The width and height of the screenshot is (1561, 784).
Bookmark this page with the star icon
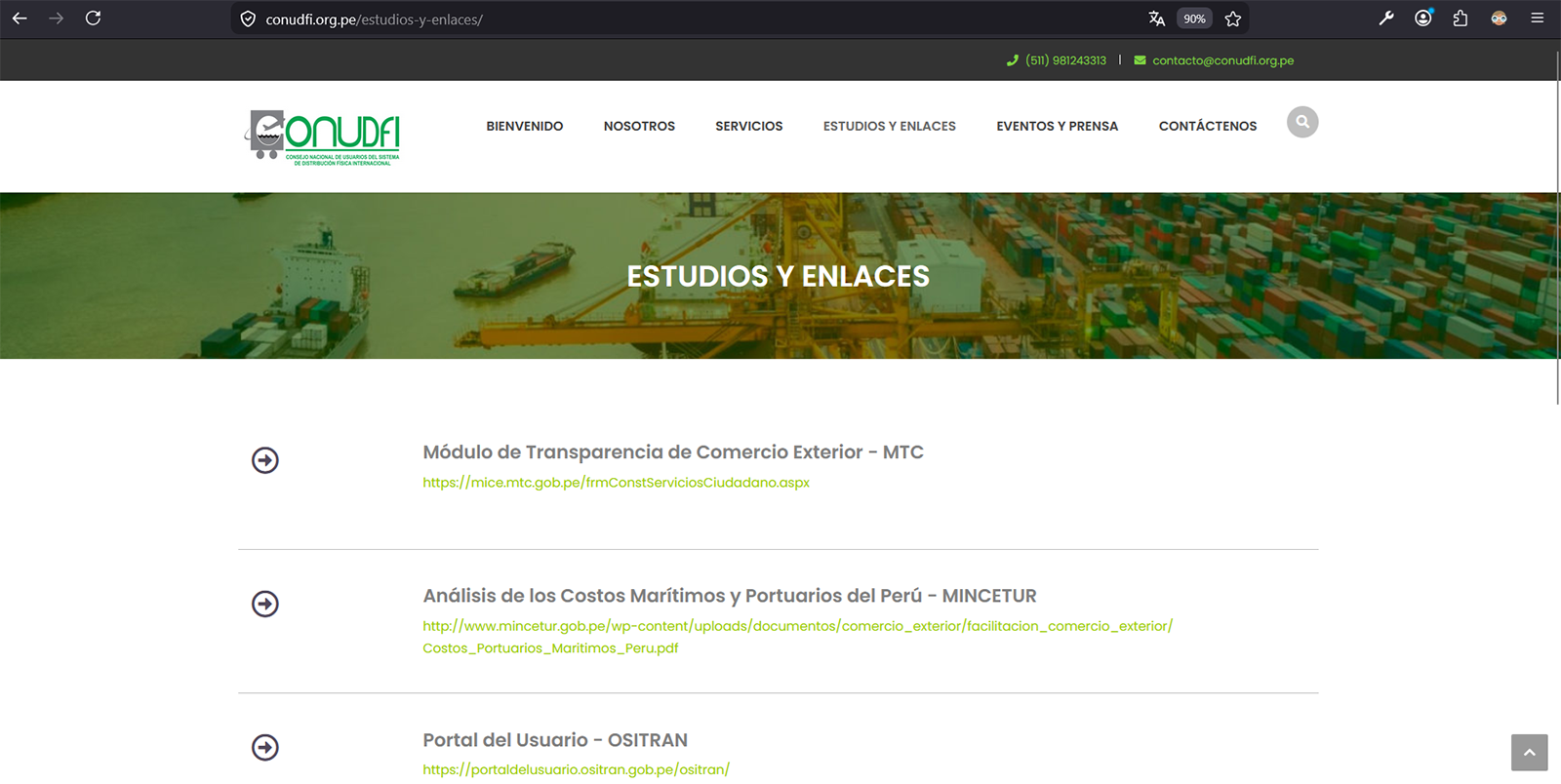click(1233, 19)
